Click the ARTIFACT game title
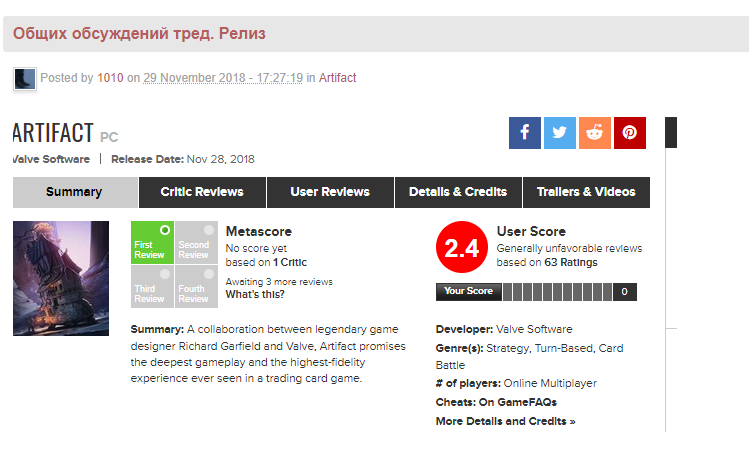This screenshot has width=749, height=461. 53,133
